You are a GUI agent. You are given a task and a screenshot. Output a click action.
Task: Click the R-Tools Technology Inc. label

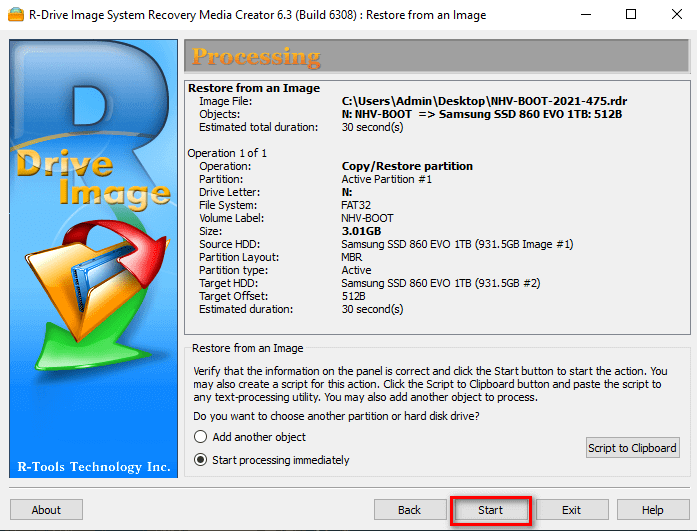pyautogui.click(x=95, y=467)
